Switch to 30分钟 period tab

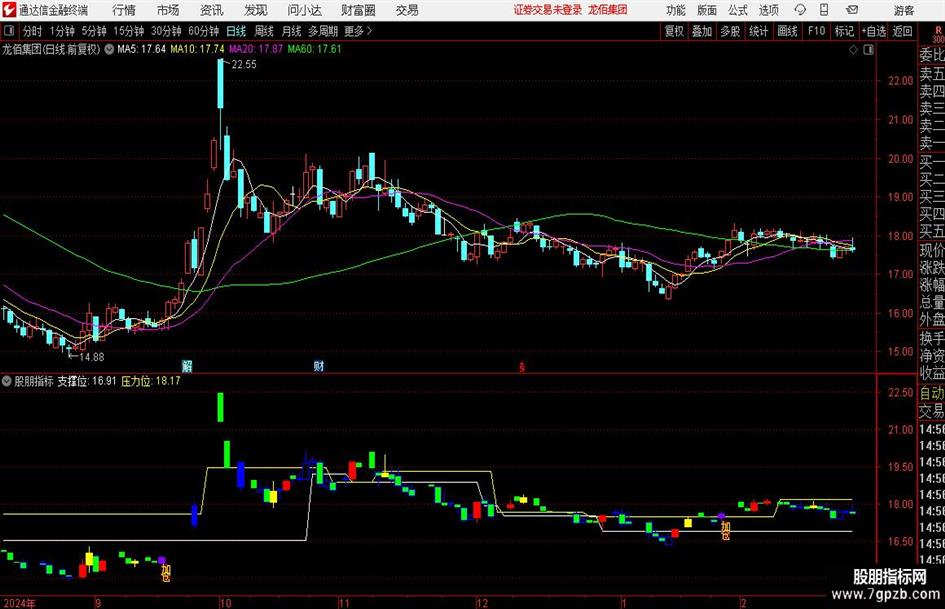[166, 31]
